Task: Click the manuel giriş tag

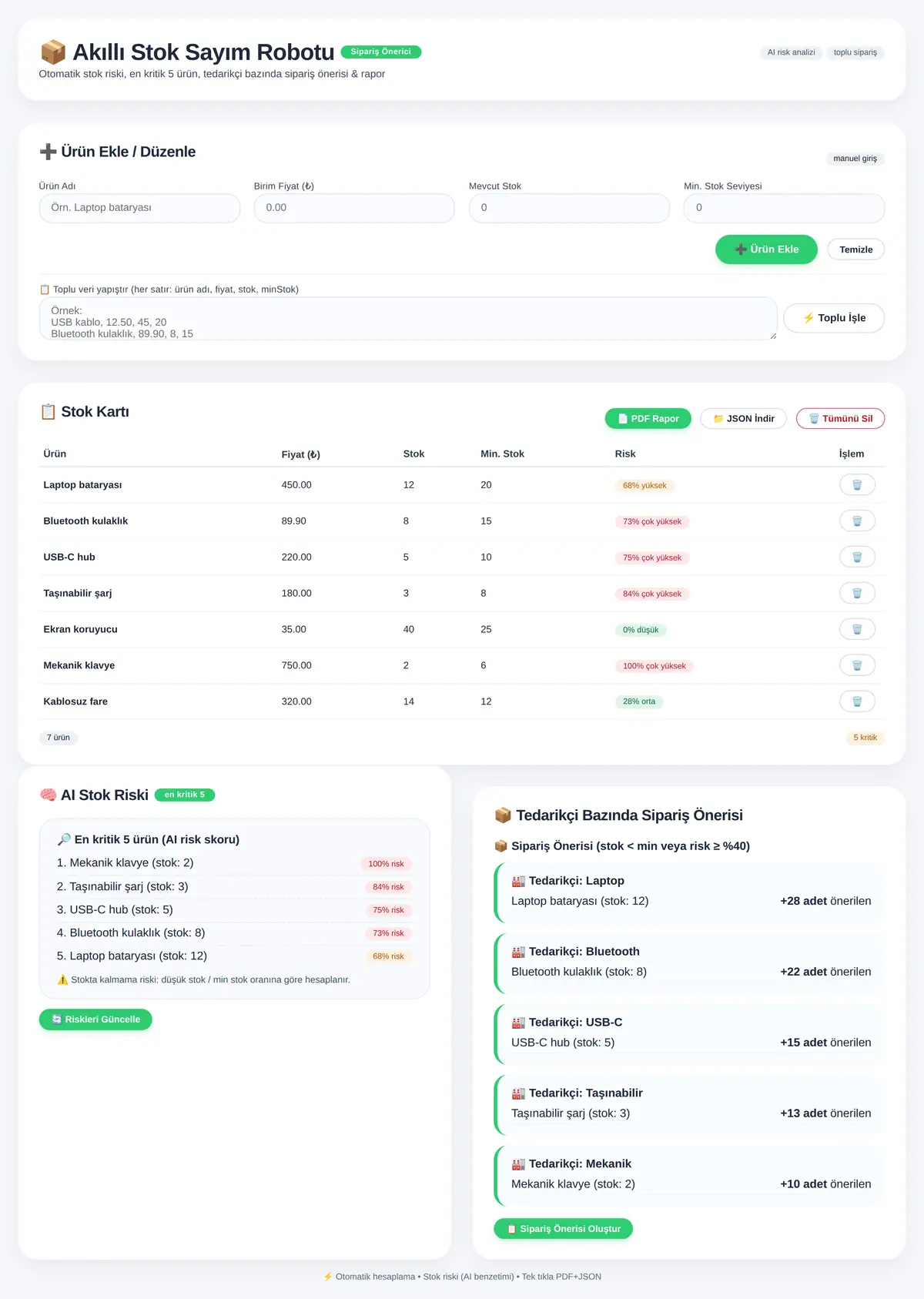Action: coord(855,159)
